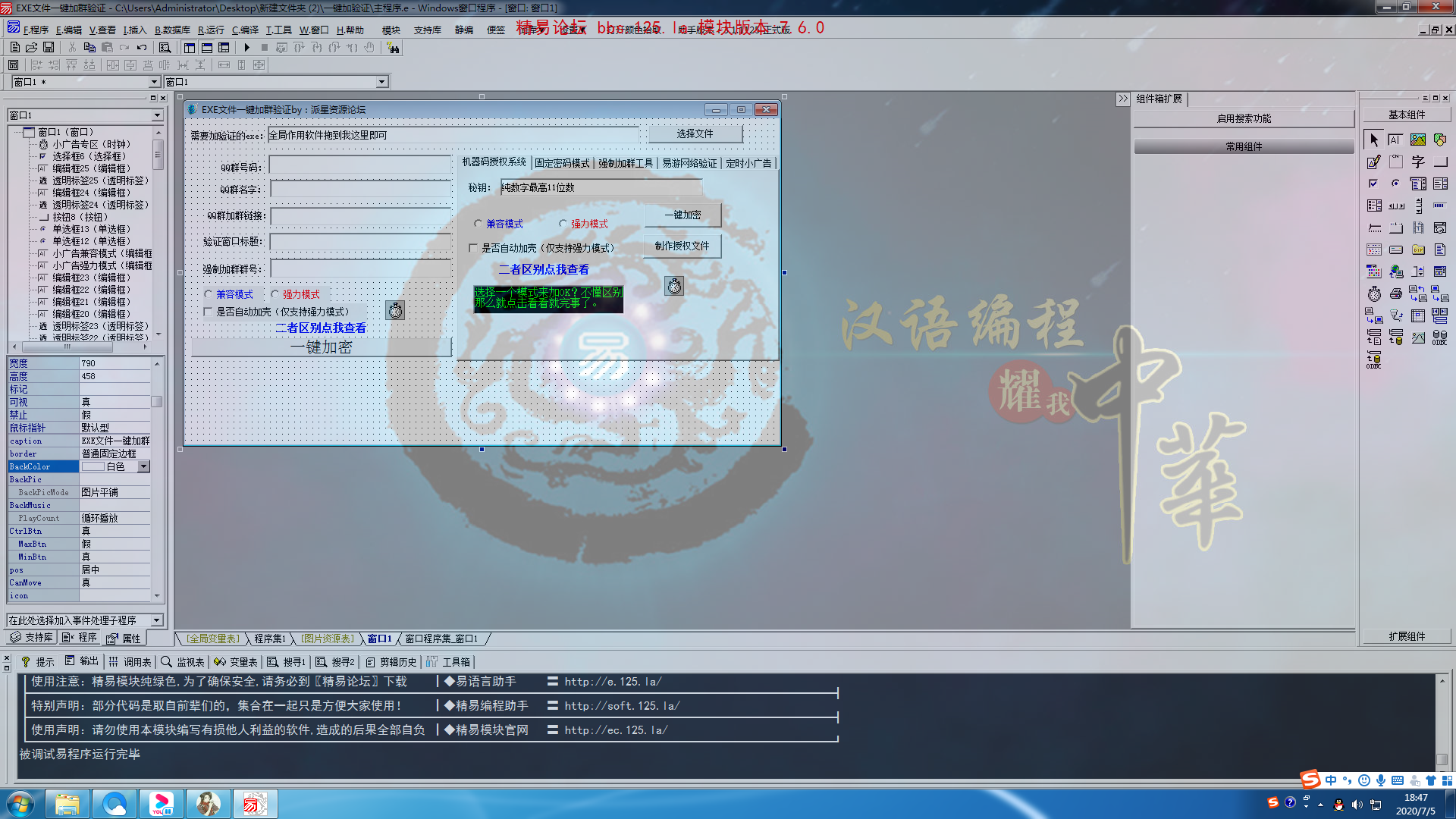This screenshot has width=1456, height=819.
Task: Toggle right-panel 是否自动加壳 checkbox
Action: click(473, 248)
